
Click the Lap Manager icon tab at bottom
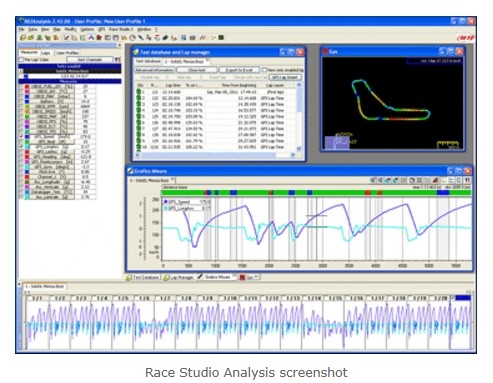click(178, 277)
